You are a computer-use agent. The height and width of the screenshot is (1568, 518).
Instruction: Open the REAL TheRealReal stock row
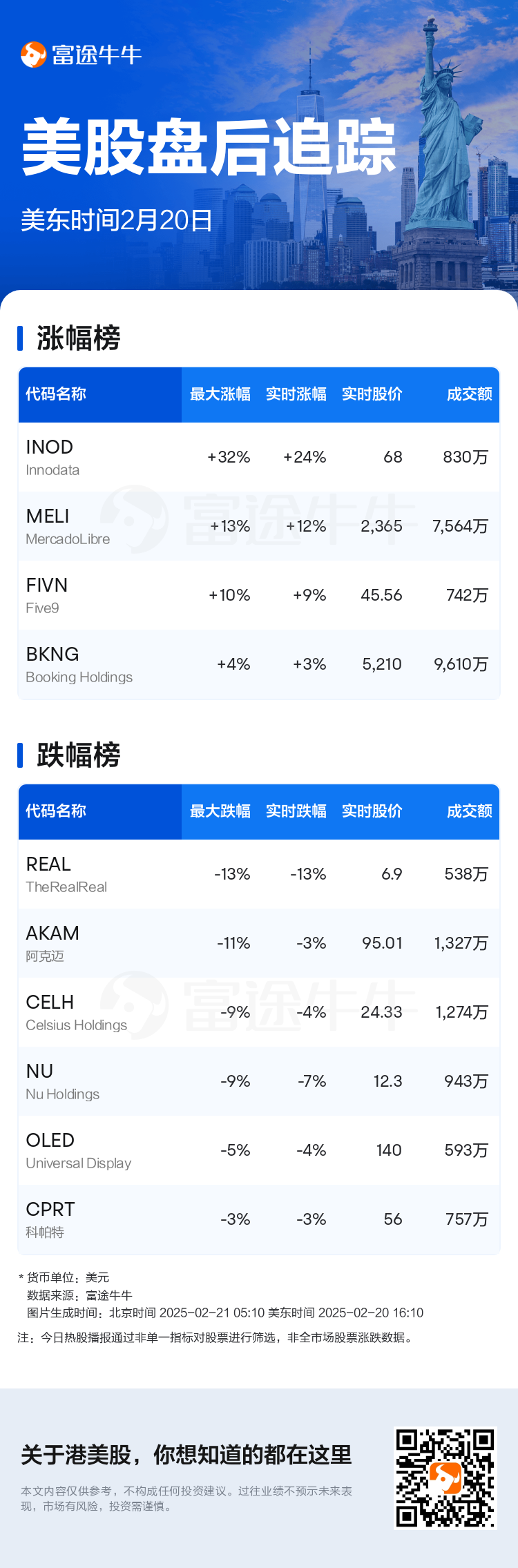[258, 874]
